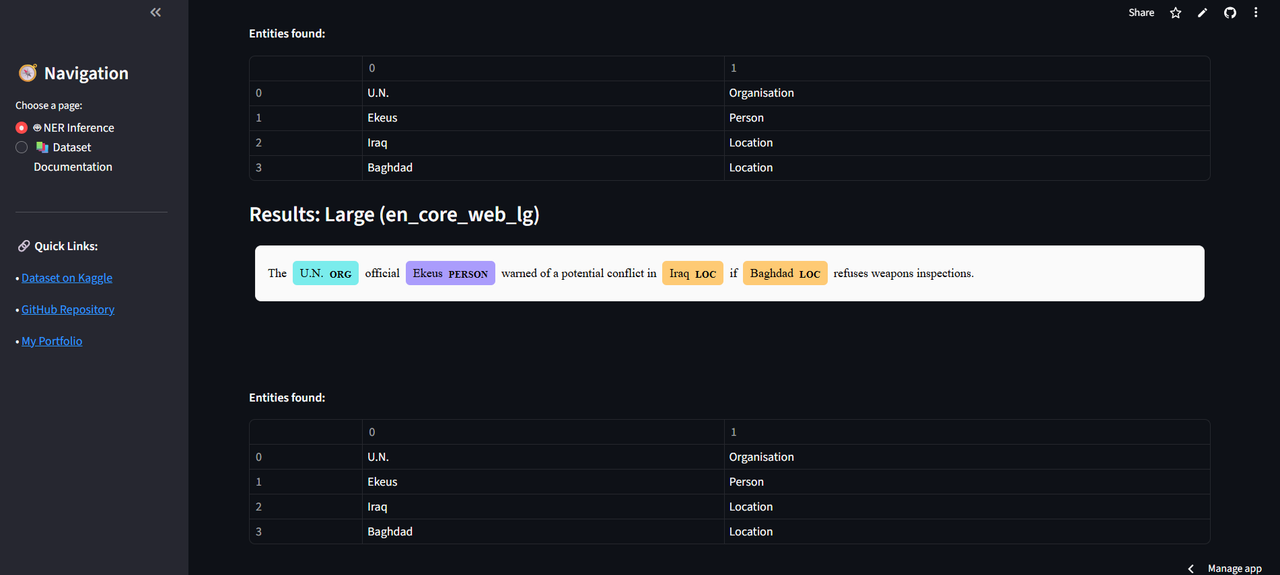The height and width of the screenshot is (575, 1280).
Task: Click Ekeus cell in lower table
Action: pos(543,482)
